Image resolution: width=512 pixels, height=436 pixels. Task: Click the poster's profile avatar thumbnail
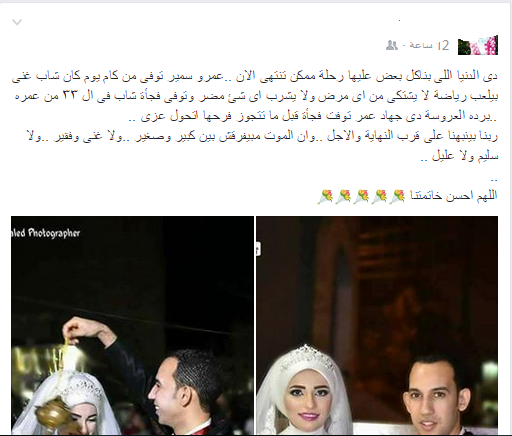[478, 45]
